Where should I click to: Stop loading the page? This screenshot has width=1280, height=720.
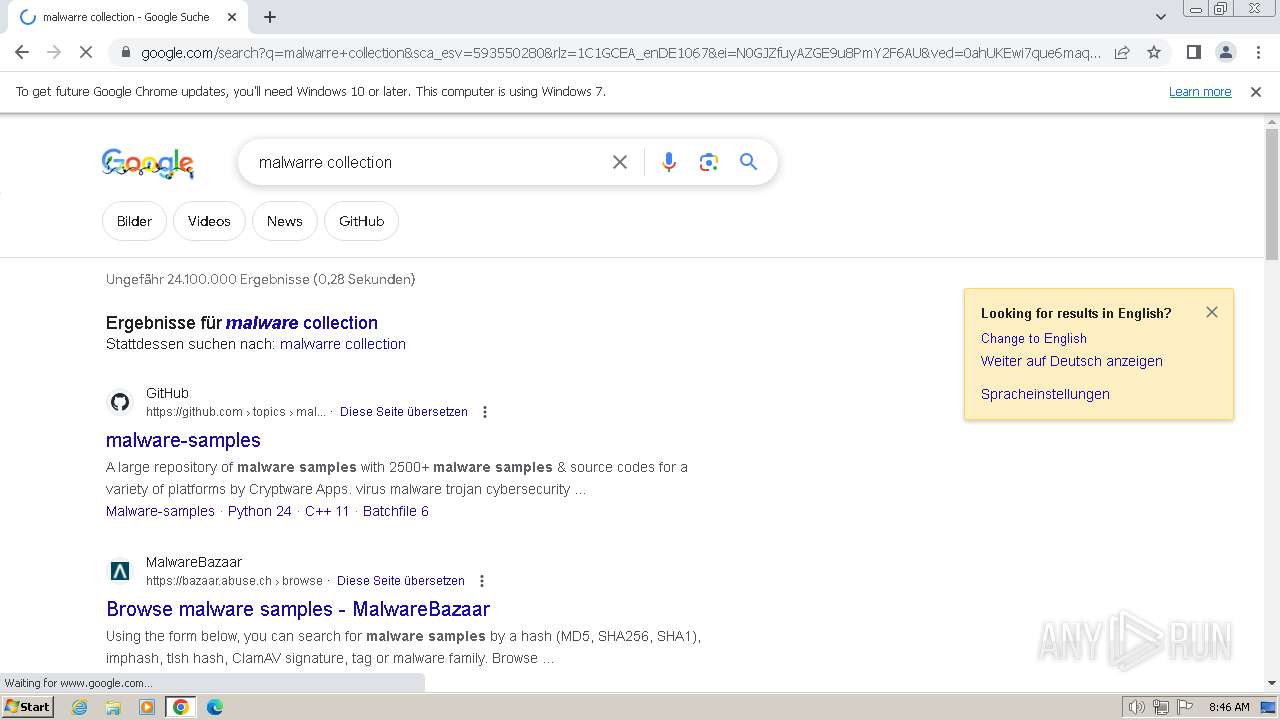(85, 52)
